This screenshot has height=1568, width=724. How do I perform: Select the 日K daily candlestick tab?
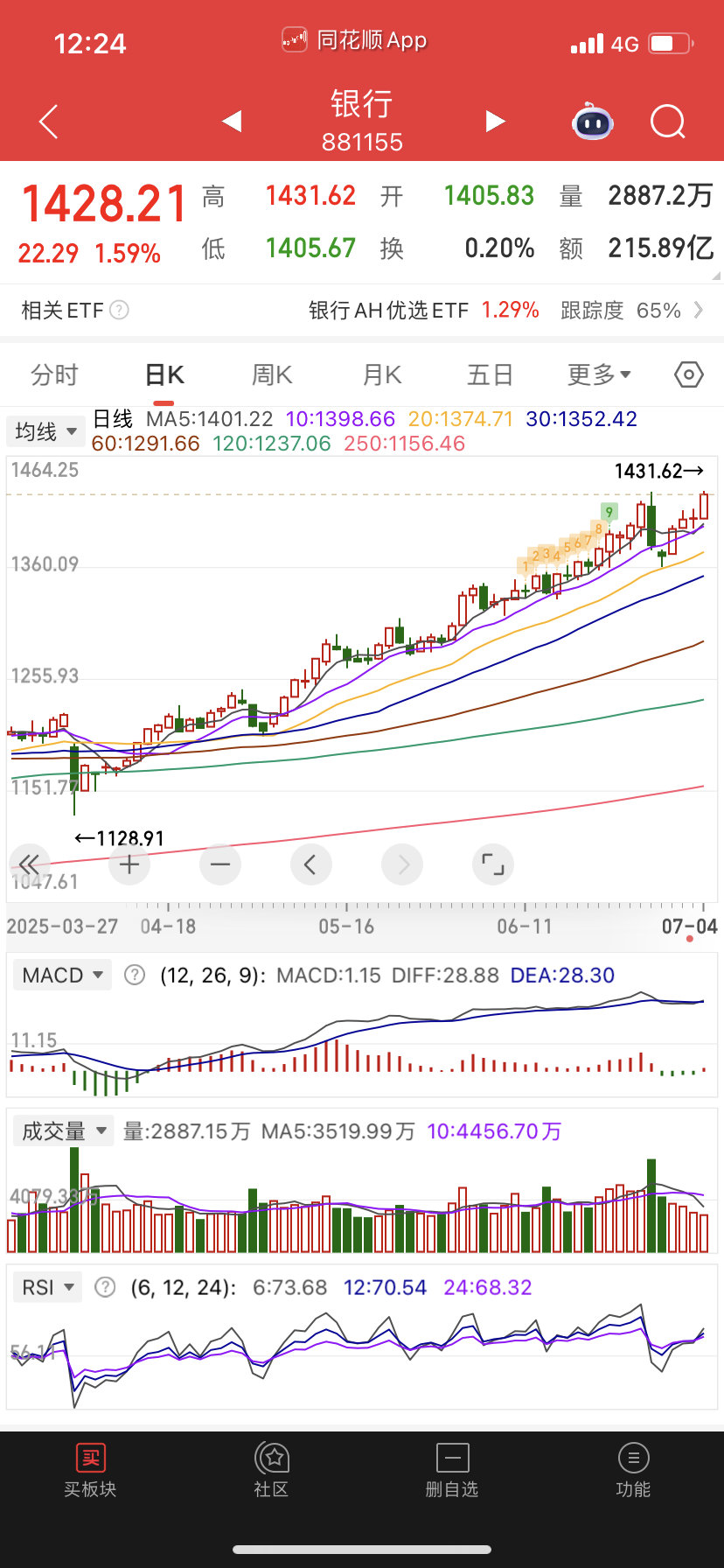click(x=164, y=374)
